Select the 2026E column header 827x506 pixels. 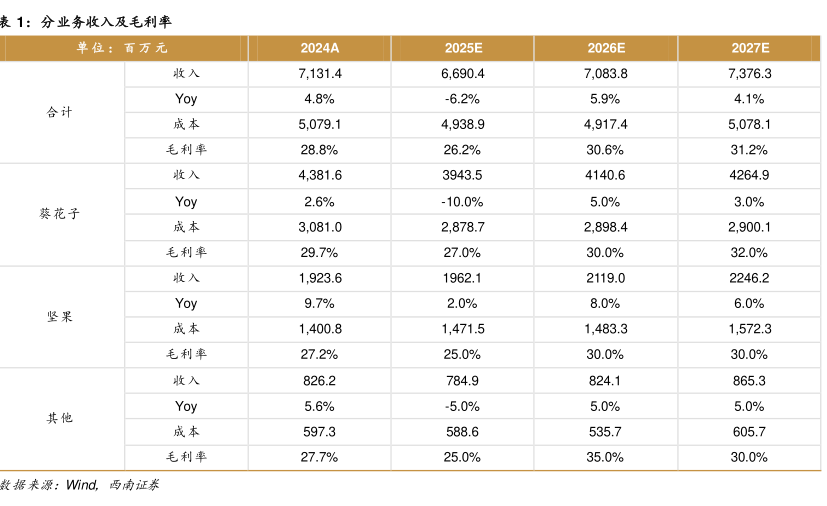[606, 48]
